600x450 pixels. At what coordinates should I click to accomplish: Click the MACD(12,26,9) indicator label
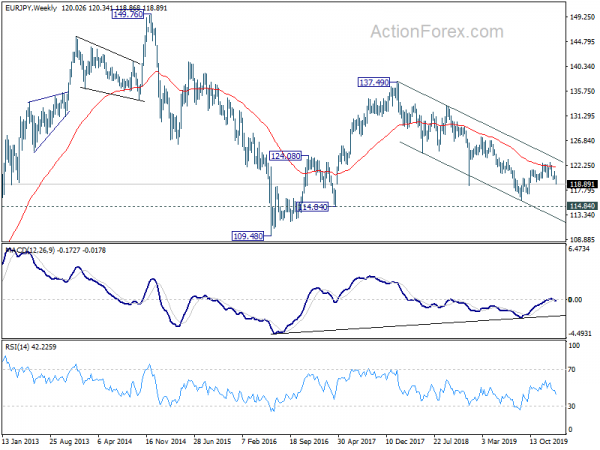point(29,250)
